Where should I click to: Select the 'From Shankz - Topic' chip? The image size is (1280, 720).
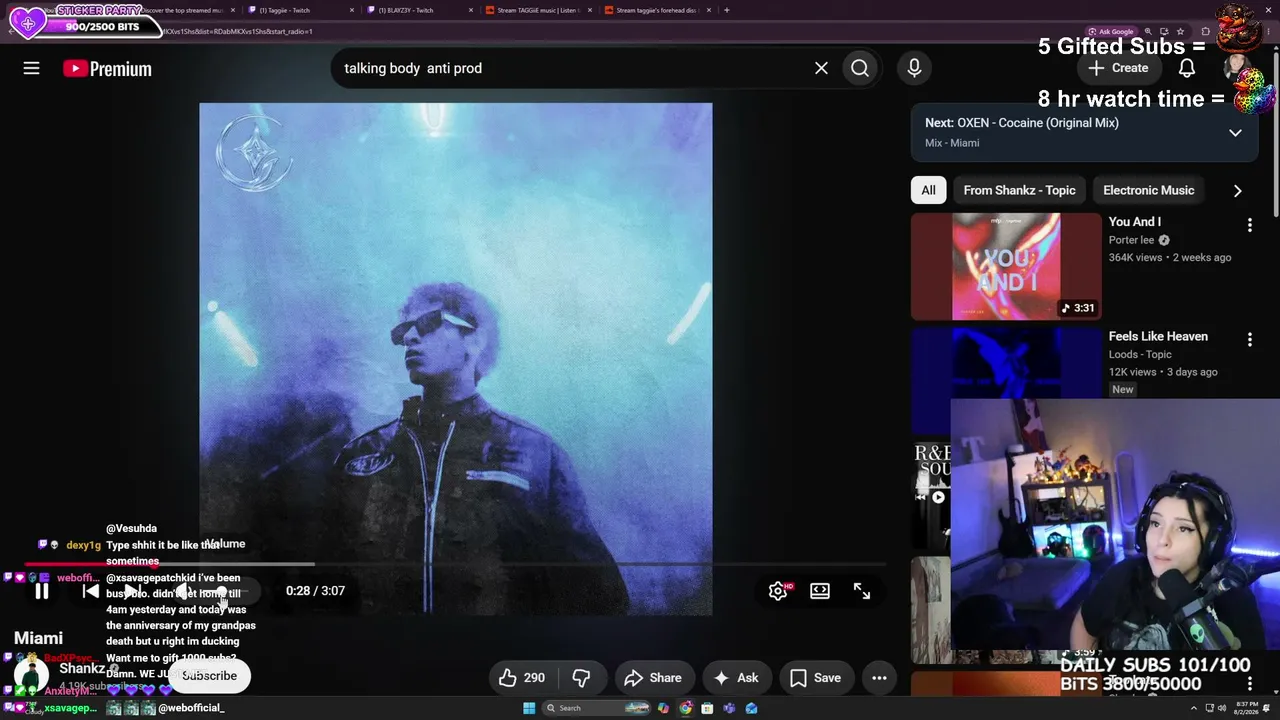point(1019,190)
